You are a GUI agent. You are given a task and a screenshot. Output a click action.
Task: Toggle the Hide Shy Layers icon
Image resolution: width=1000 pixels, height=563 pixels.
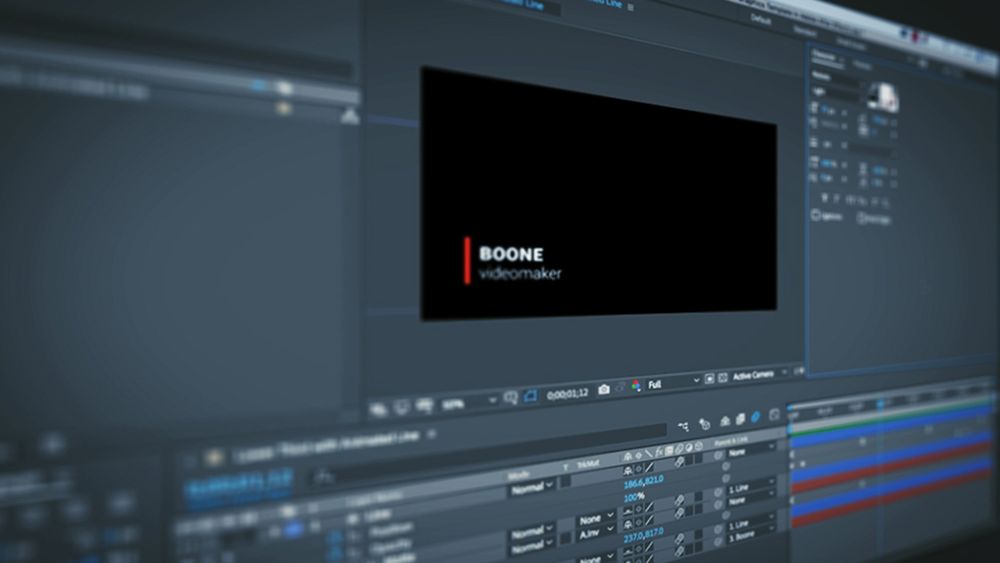click(x=725, y=421)
